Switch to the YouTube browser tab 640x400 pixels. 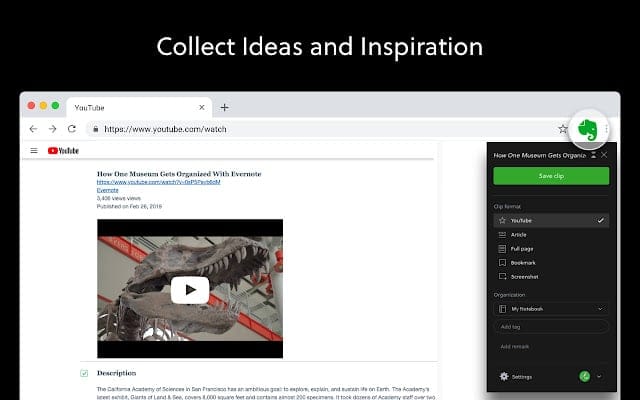coord(139,108)
